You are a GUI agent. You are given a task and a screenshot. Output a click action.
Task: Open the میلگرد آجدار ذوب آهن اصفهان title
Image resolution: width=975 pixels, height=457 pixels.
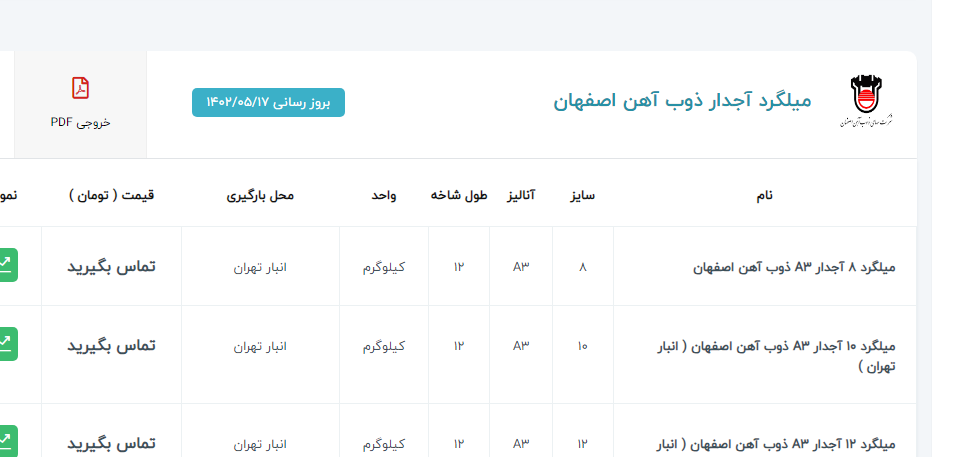pyautogui.click(x=682, y=101)
